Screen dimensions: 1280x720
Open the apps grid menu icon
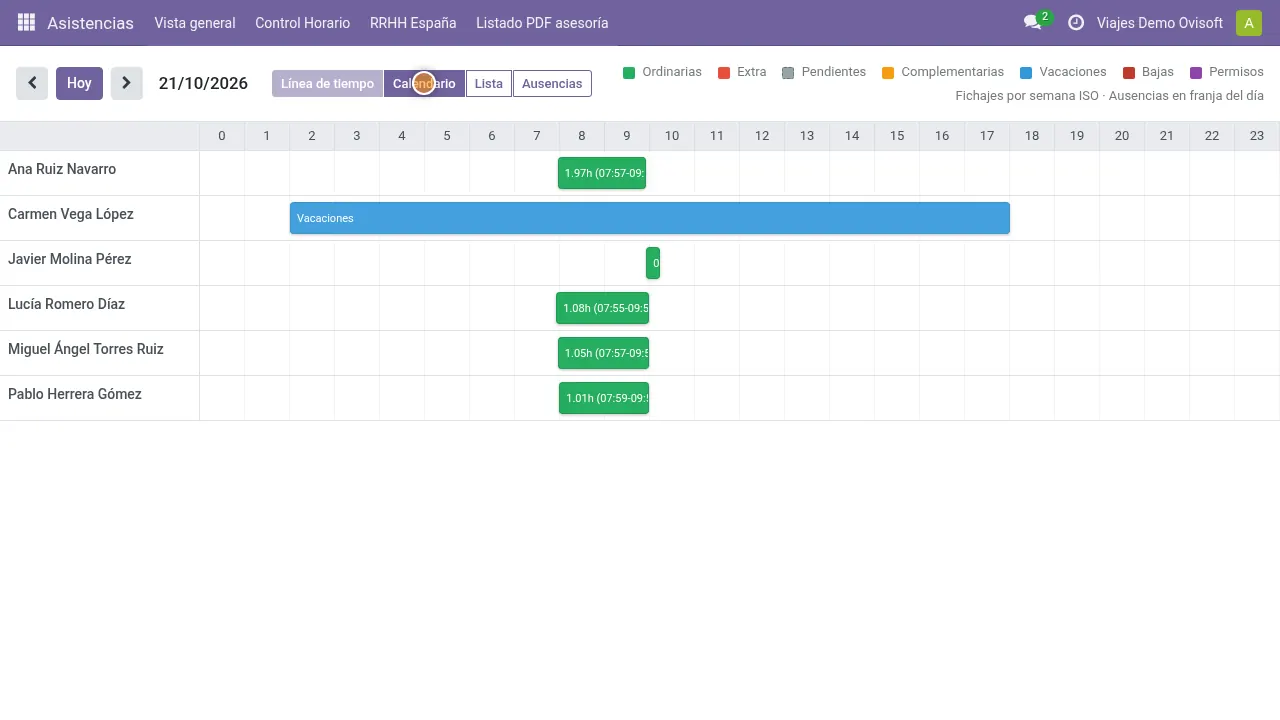click(x=26, y=22)
